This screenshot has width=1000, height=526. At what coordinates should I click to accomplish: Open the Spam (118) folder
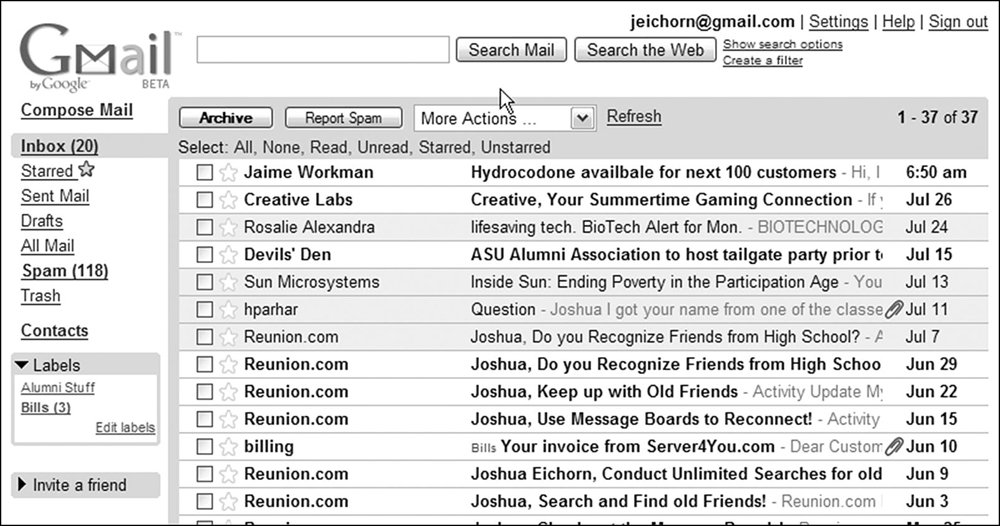coord(64,271)
